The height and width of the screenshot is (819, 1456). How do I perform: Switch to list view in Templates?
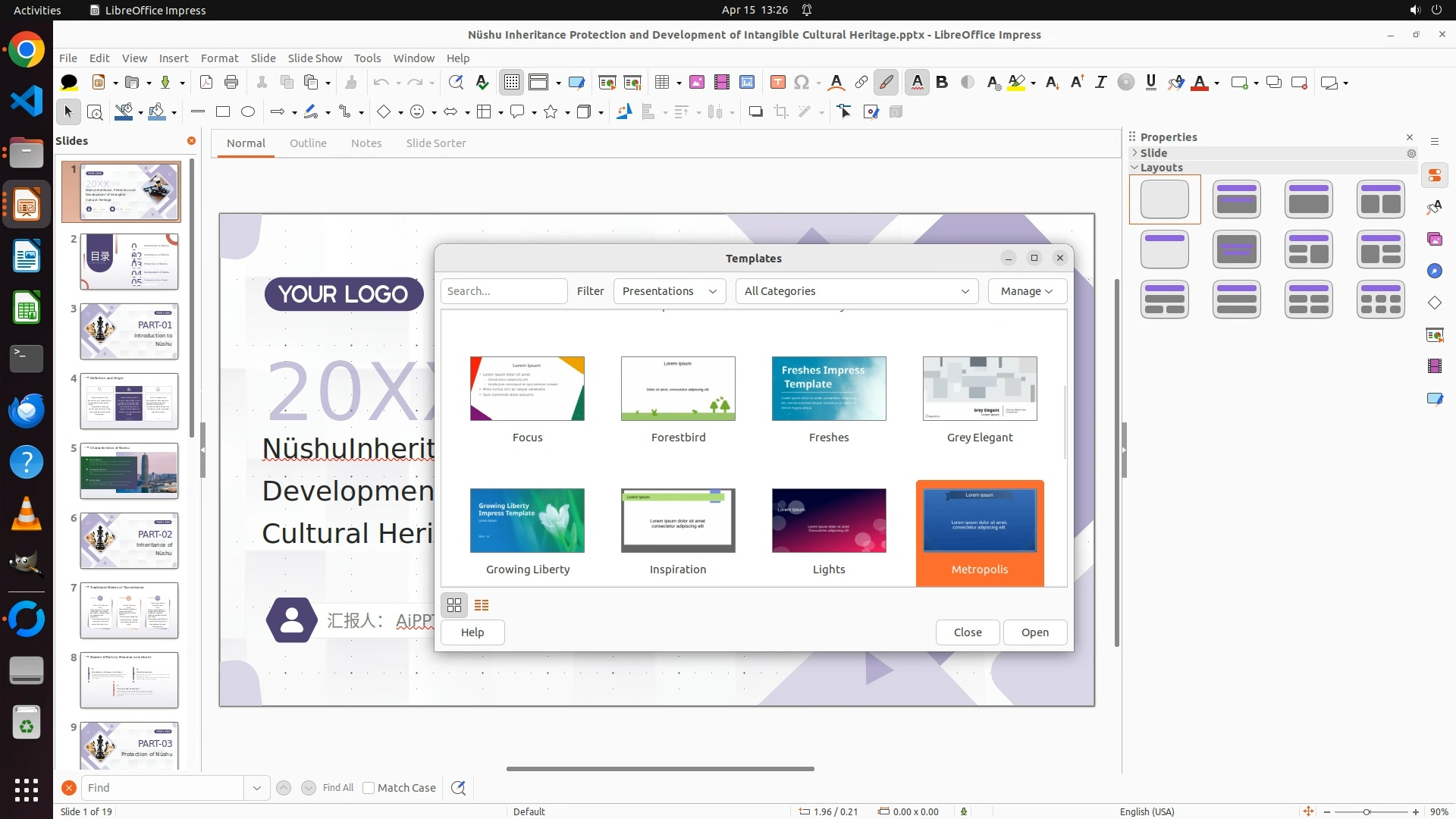tap(482, 605)
